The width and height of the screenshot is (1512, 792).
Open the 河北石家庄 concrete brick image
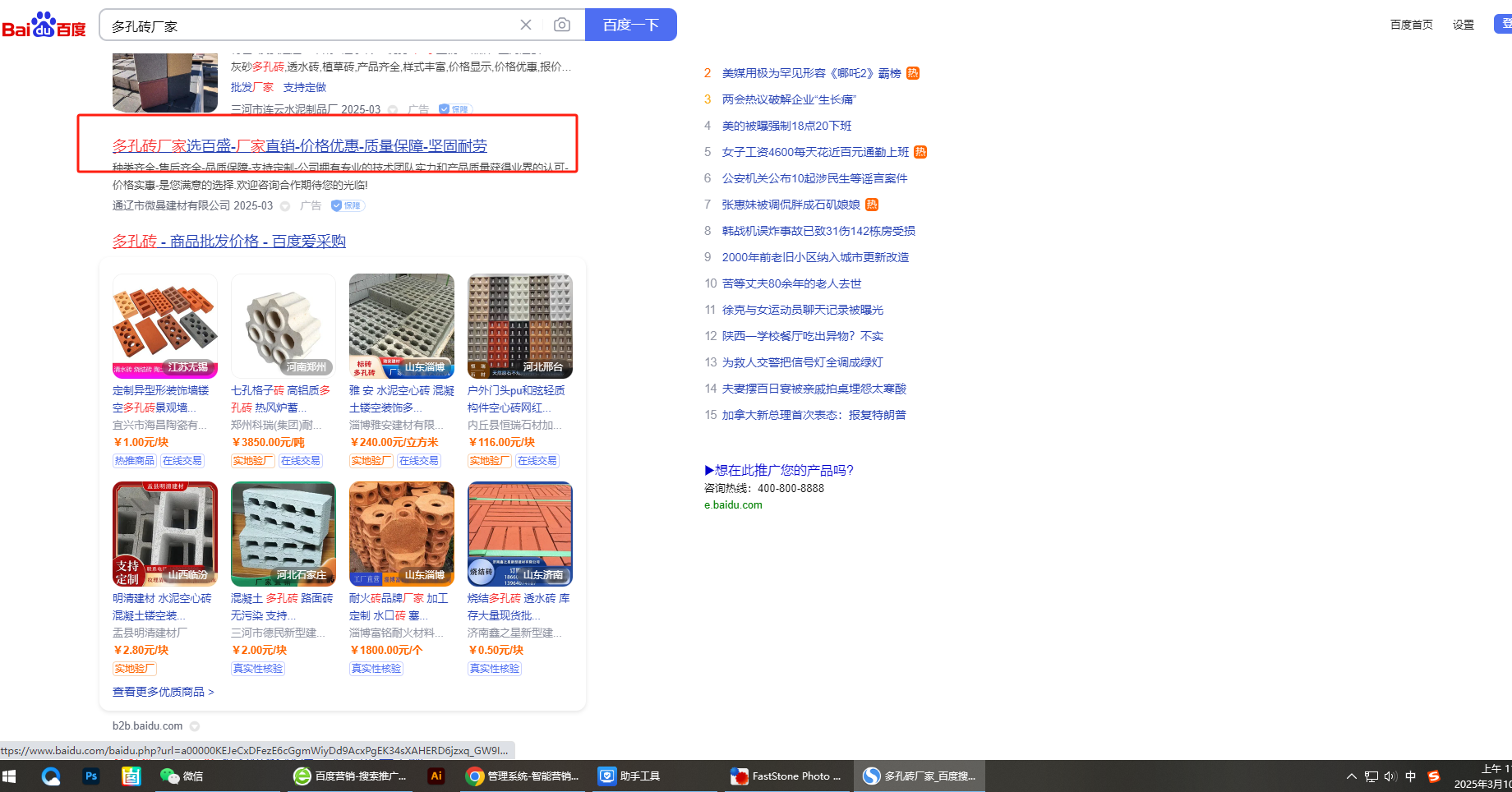pos(283,534)
